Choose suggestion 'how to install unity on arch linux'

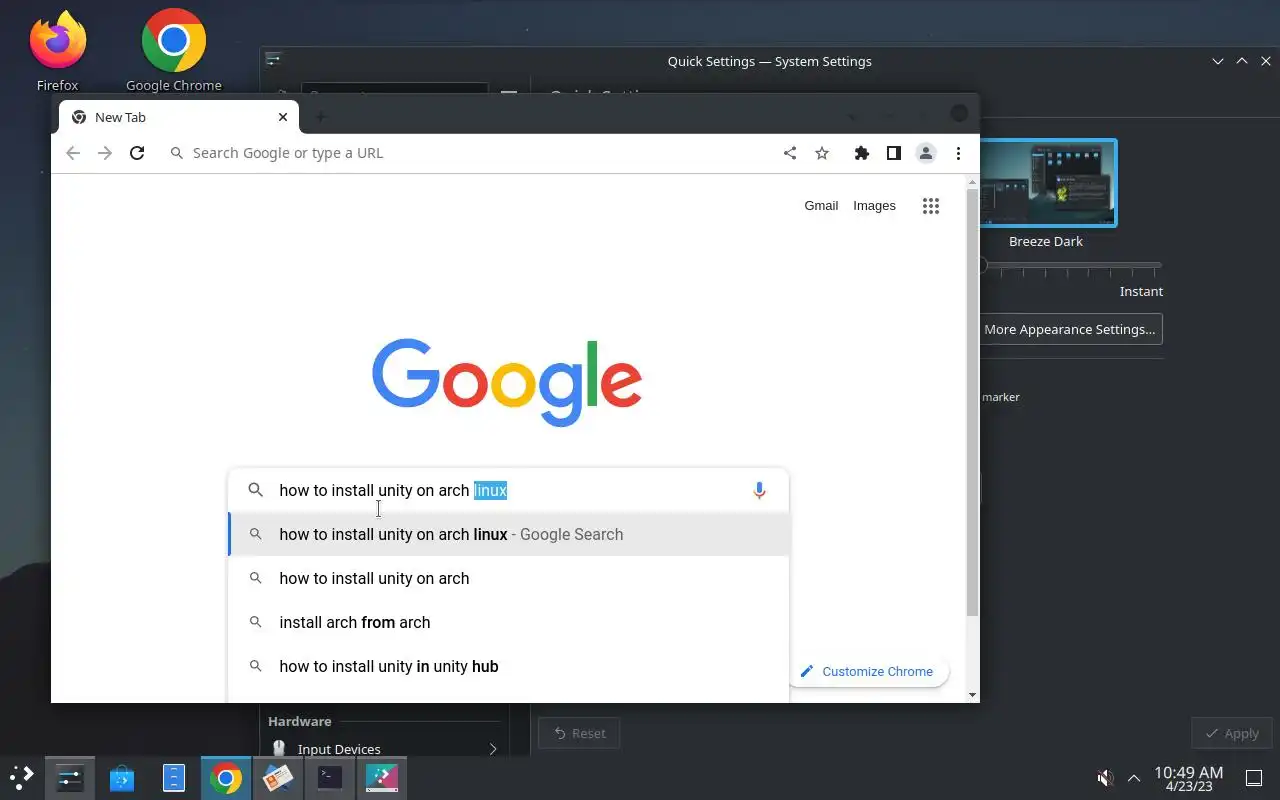point(508,534)
